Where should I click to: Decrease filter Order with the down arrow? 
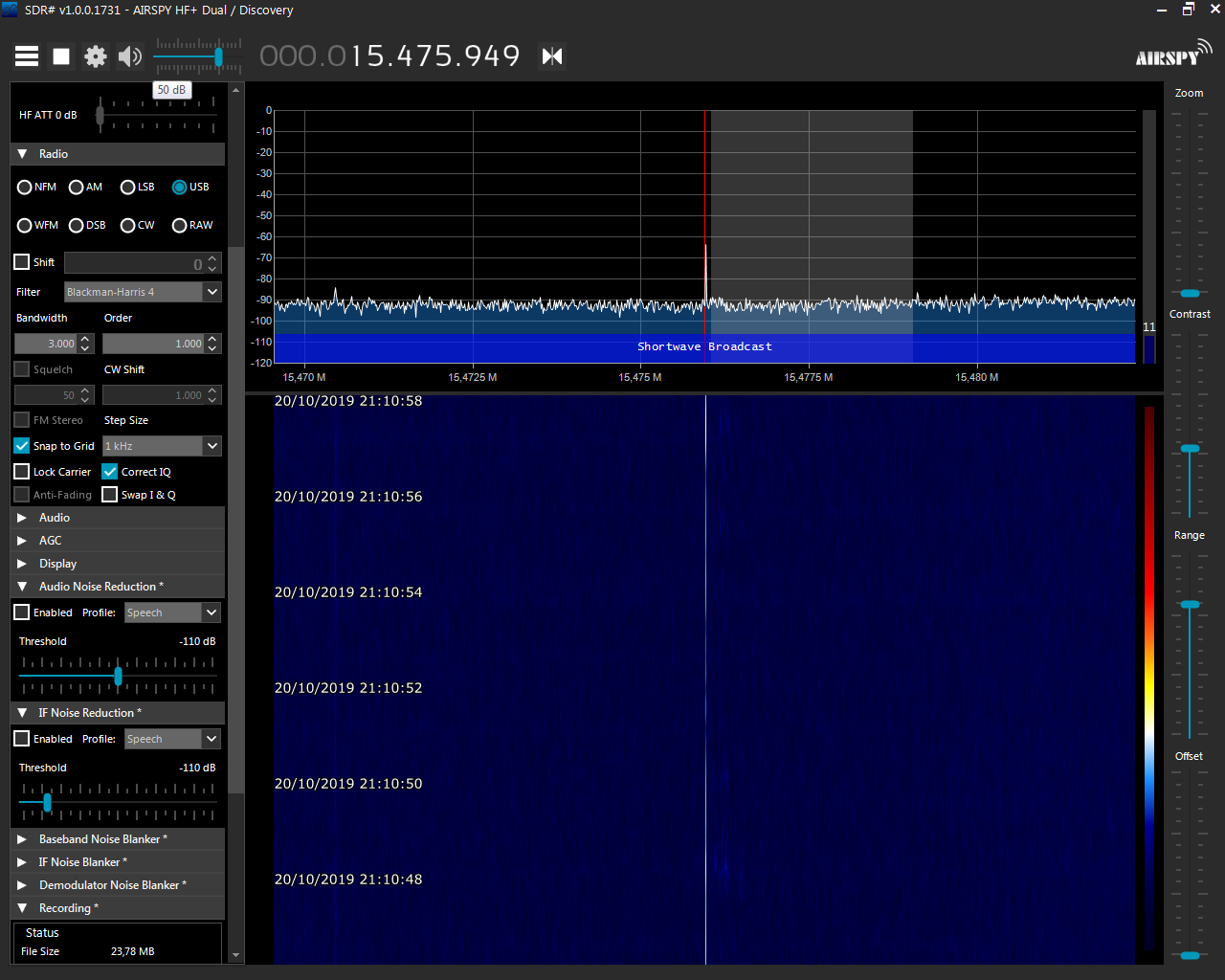click(x=212, y=348)
